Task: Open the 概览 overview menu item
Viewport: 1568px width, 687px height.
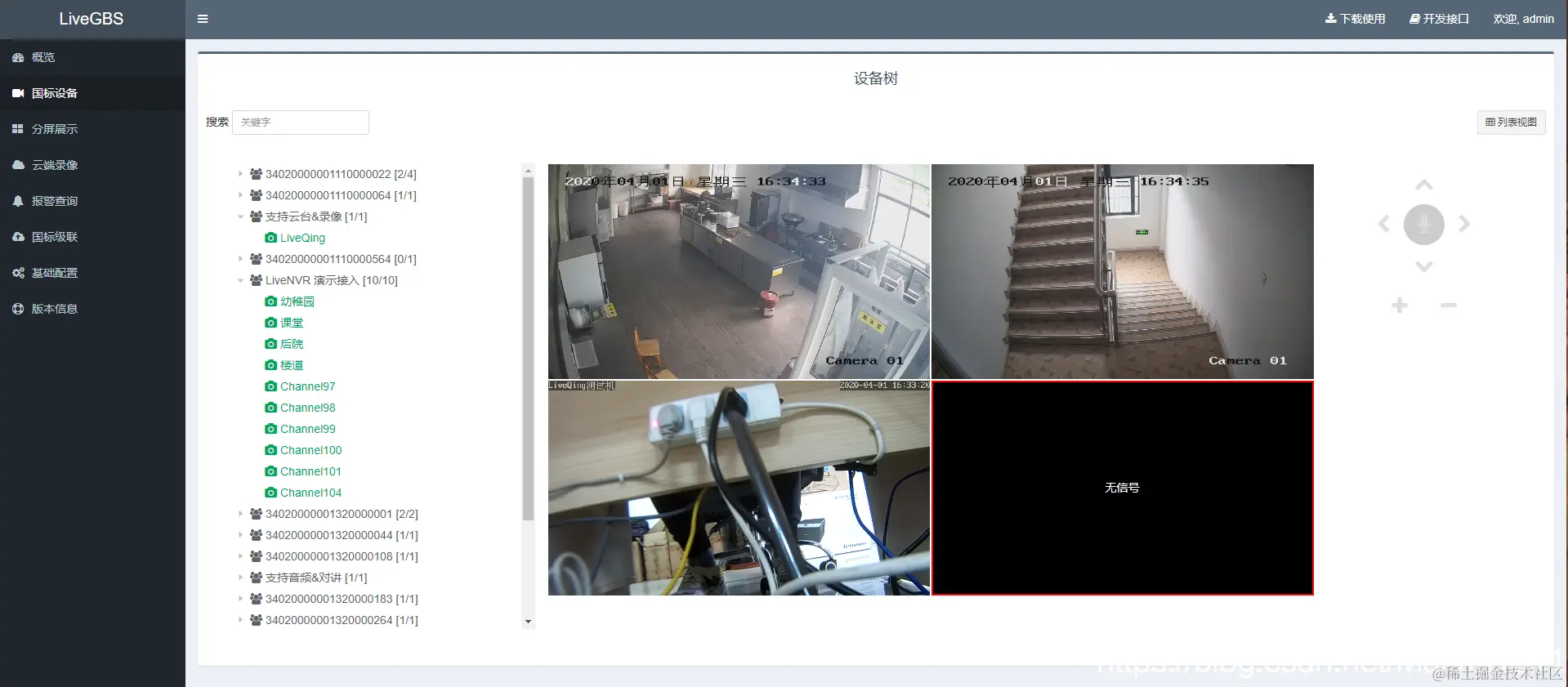Action: pyautogui.click(x=92, y=57)
